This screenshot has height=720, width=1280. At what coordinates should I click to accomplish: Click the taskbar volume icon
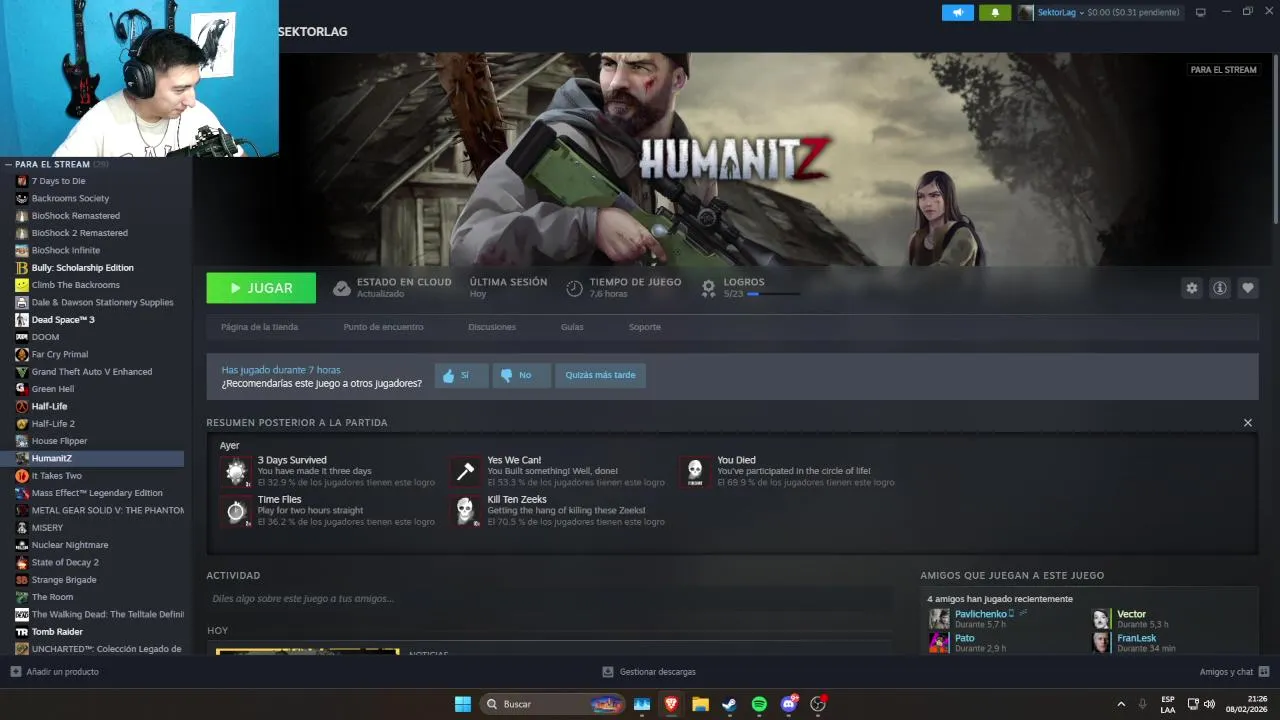[x=1209, y=704]
